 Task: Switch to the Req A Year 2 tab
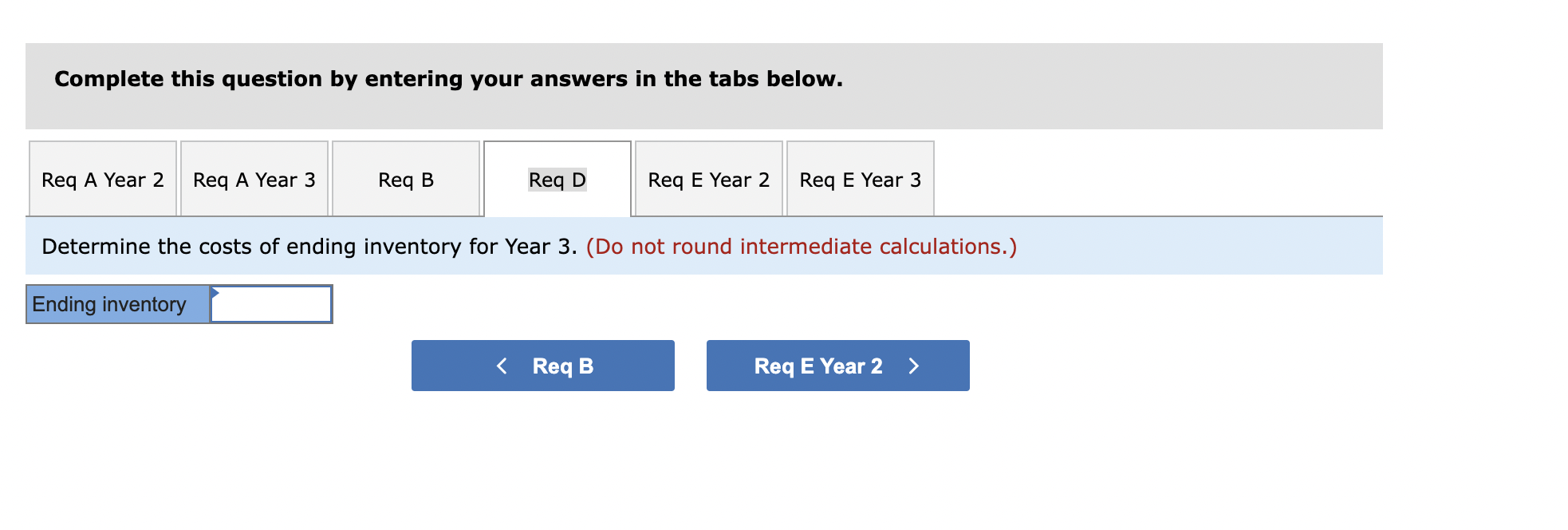pyautogui.click(x=102, y=180)
